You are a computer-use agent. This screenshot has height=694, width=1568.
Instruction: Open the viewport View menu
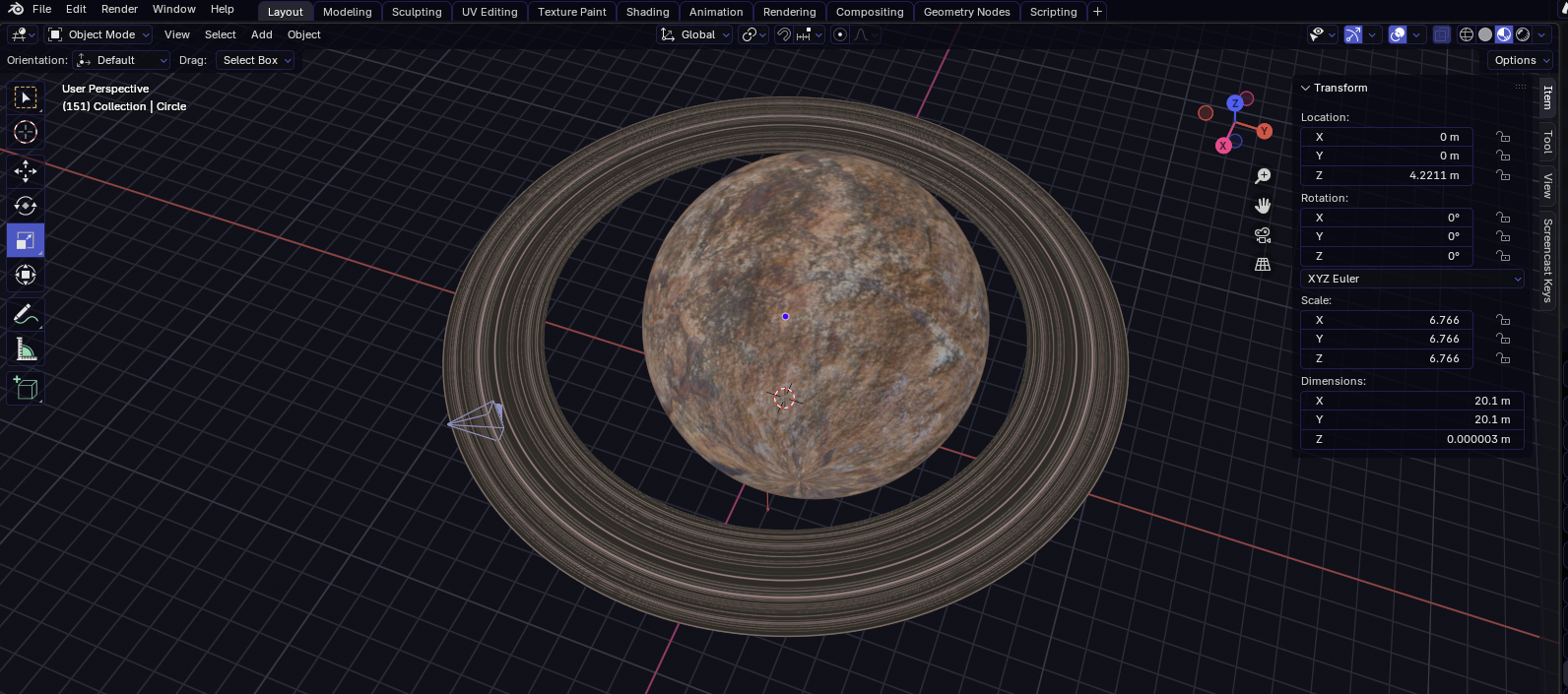pos(177,34)
